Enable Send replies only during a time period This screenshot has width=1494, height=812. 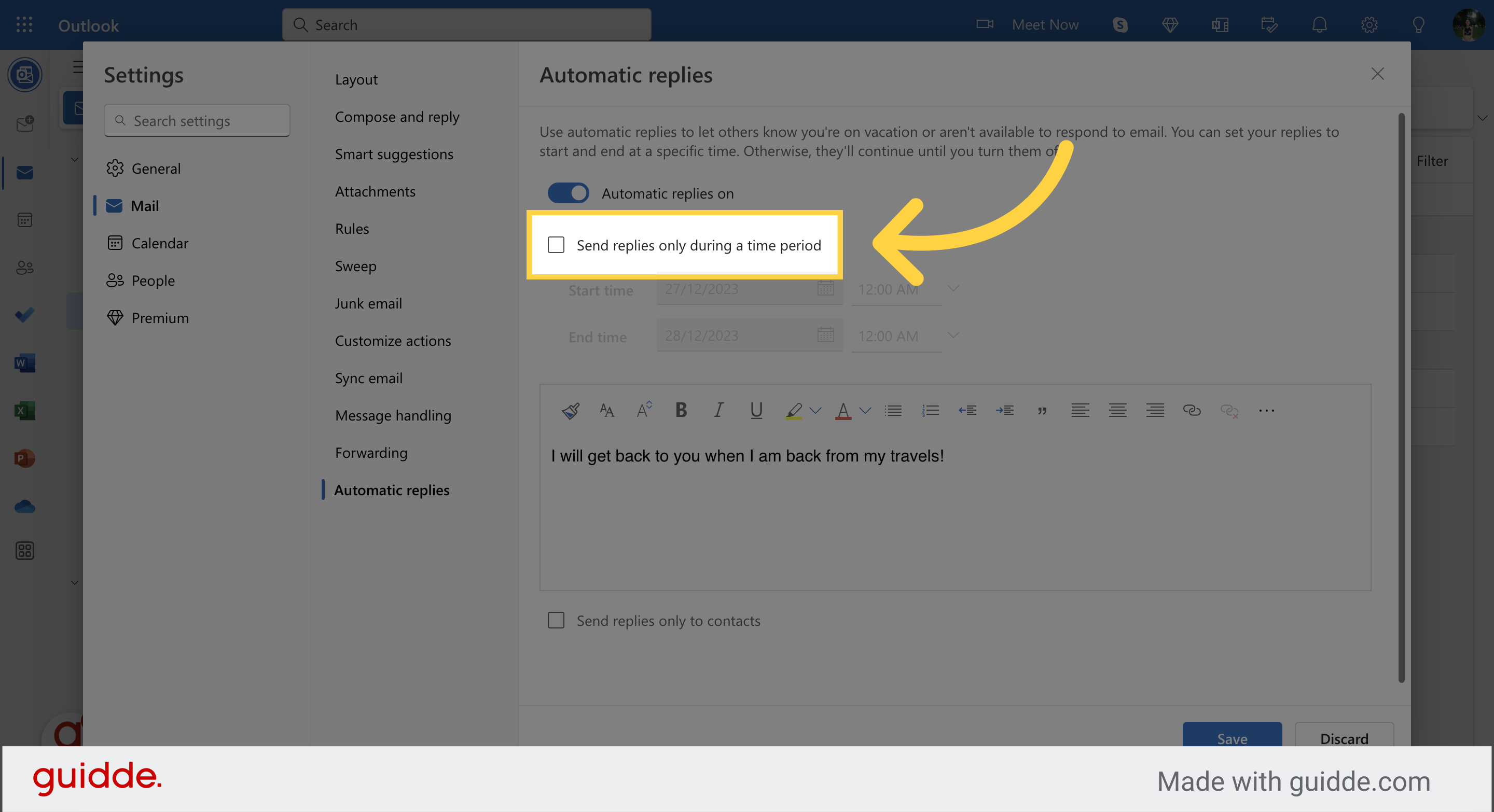coord(556,245)
